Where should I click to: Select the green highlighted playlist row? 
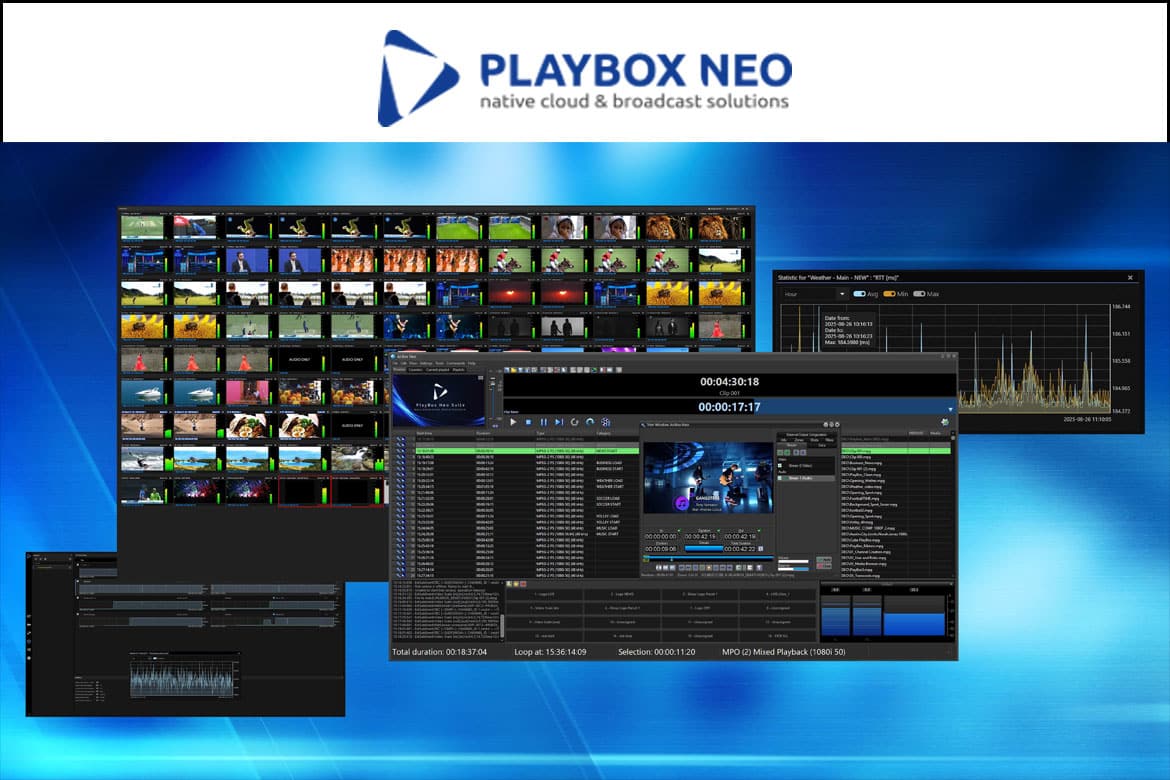click(x=526, y=451)
